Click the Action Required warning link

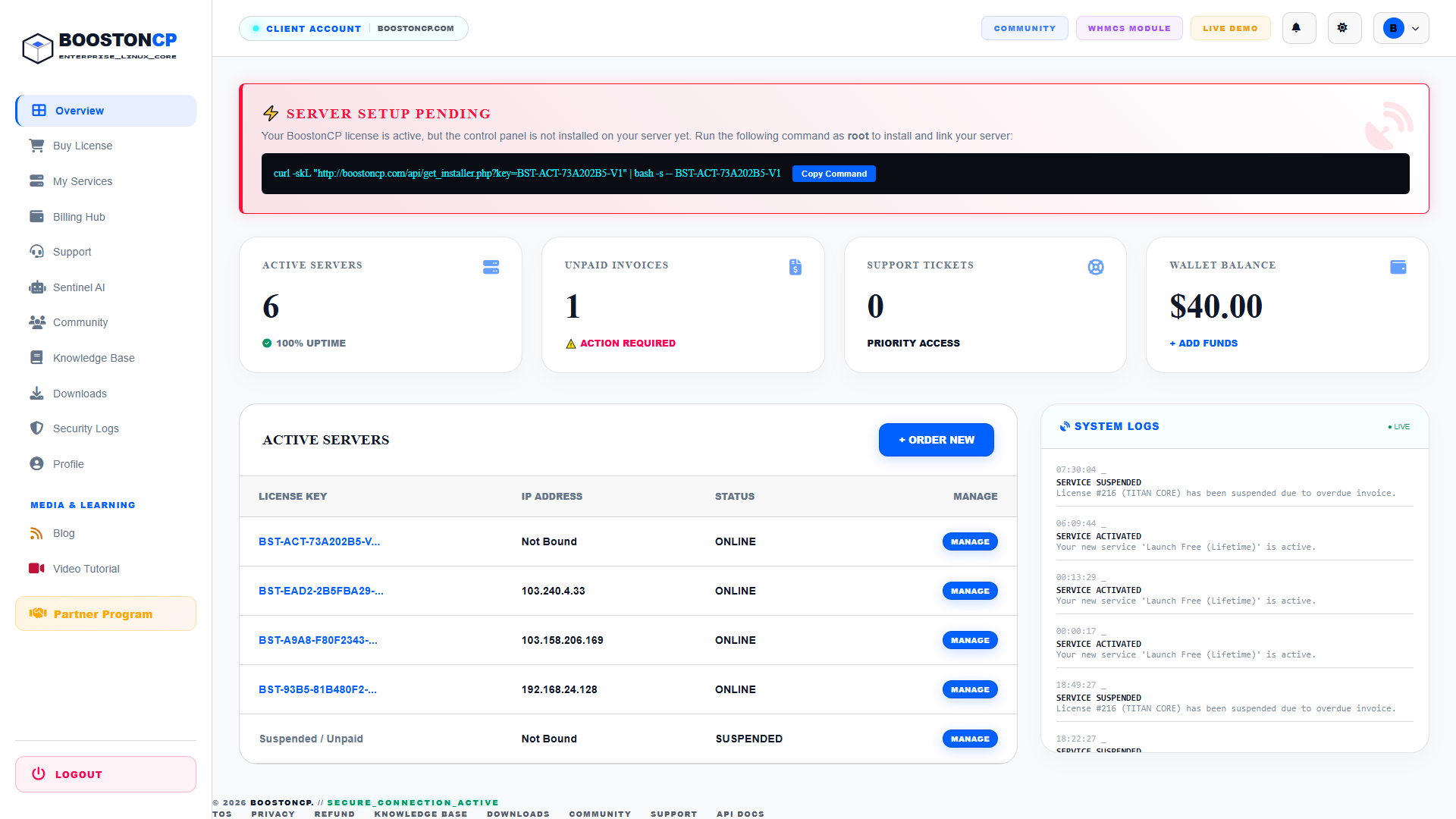pos(620,344)
